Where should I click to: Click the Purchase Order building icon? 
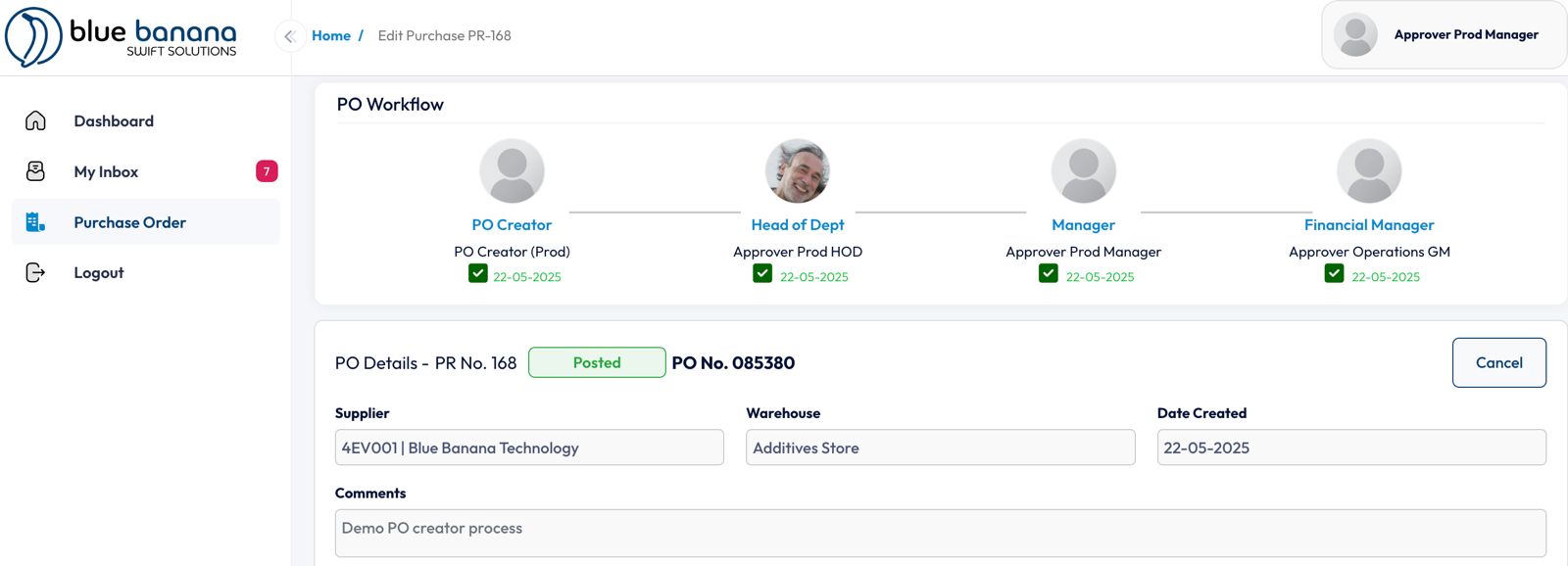35,222
